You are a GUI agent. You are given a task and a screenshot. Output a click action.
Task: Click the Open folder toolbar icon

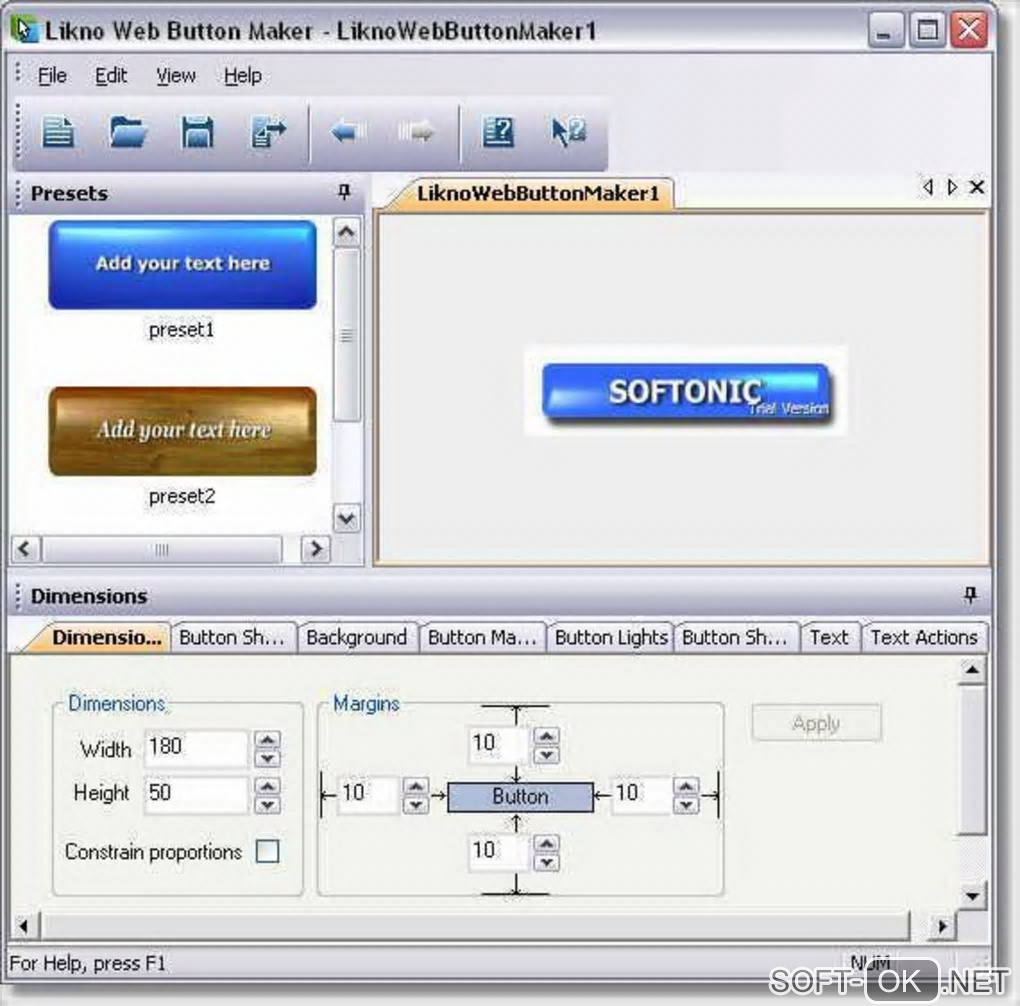click(x=128, y=132)
